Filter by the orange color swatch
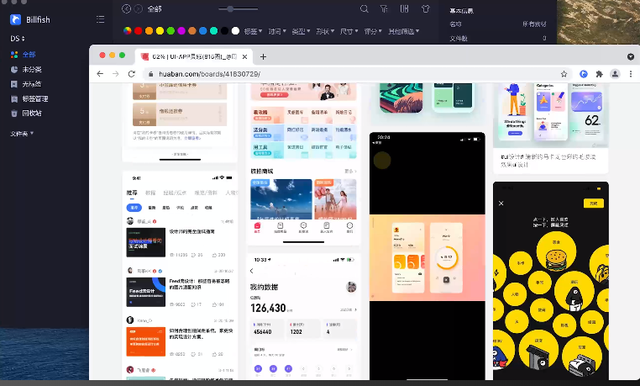Image resolution: width=640 pixels, height=386 pixels. click(x=149, y=31)
